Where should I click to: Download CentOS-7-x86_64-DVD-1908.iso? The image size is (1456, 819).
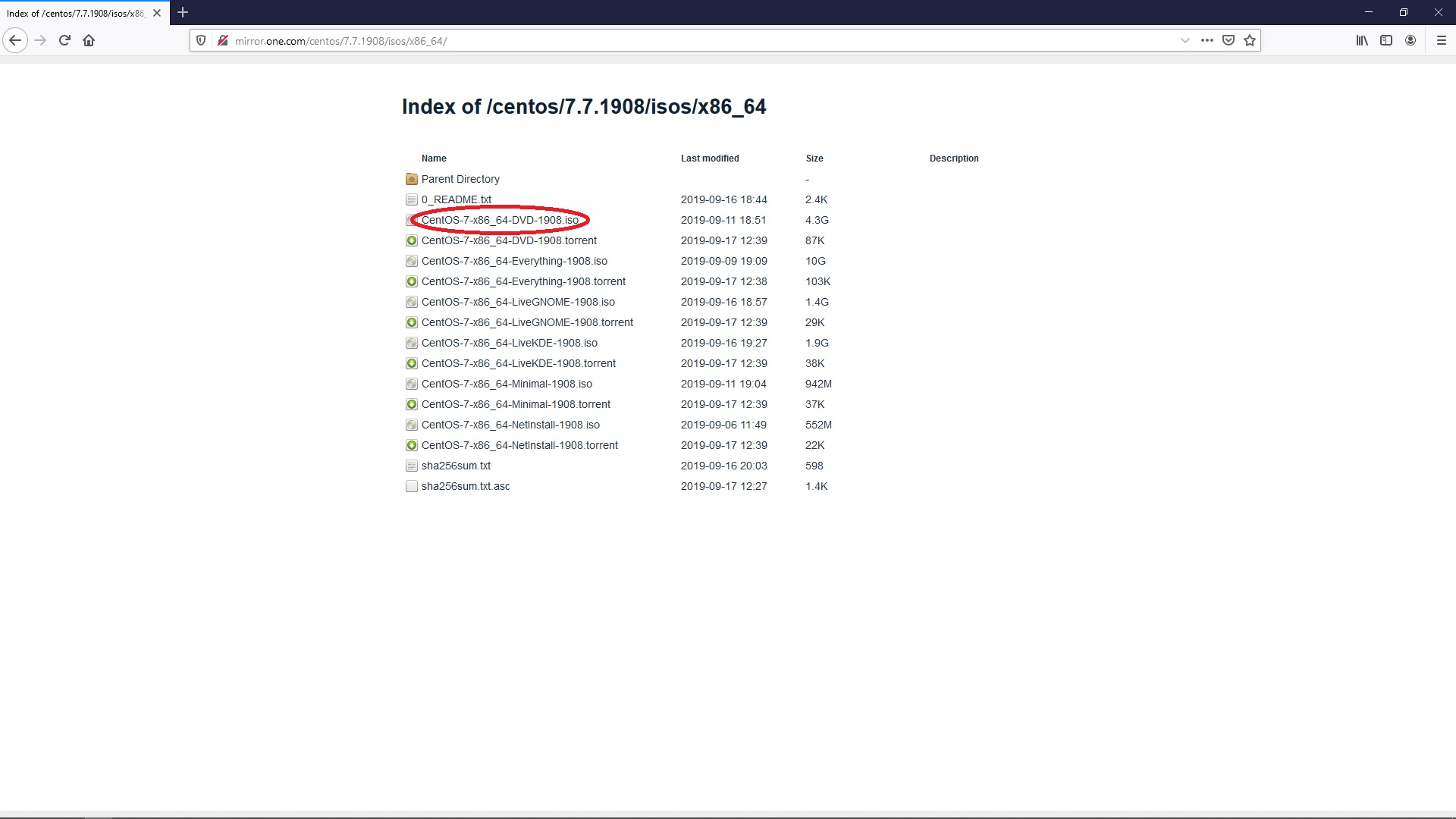pos(500,220)
